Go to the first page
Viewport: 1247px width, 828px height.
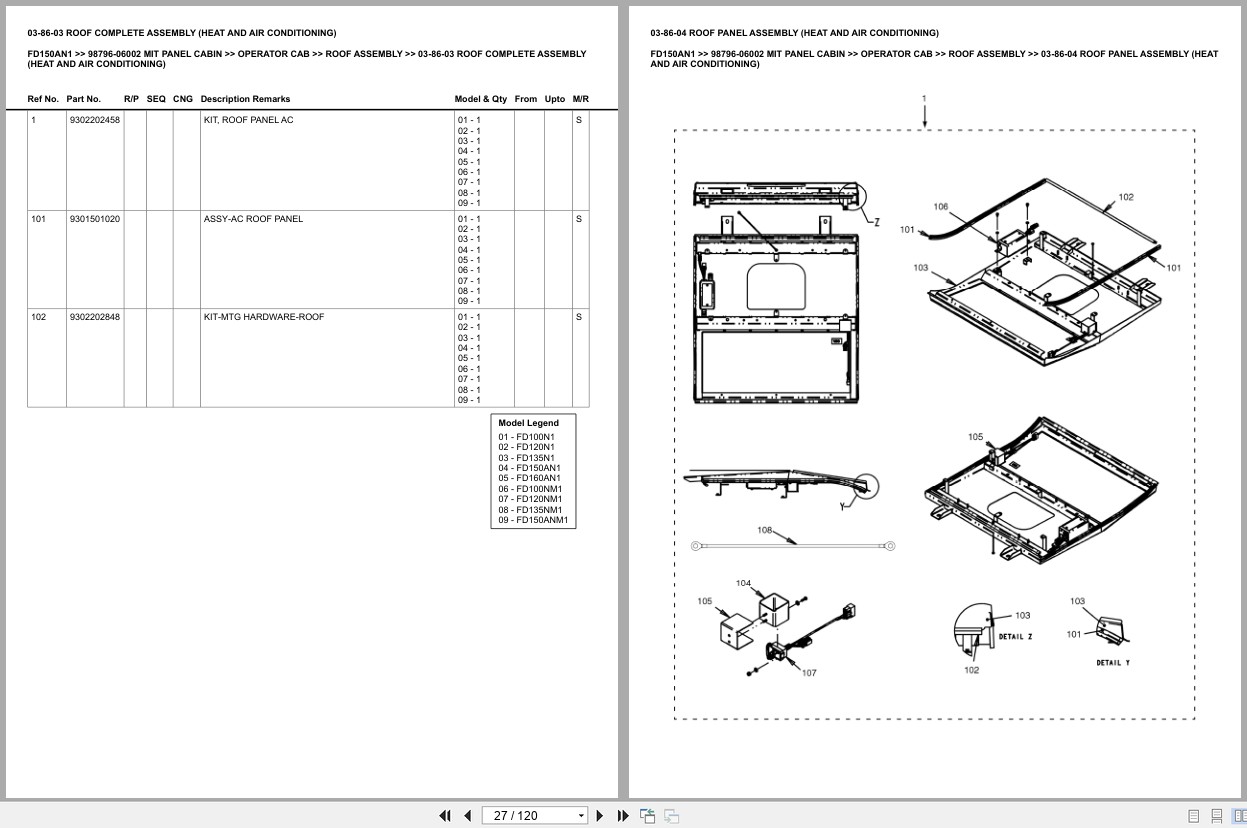pyautogui.click(x=445, y=815)
